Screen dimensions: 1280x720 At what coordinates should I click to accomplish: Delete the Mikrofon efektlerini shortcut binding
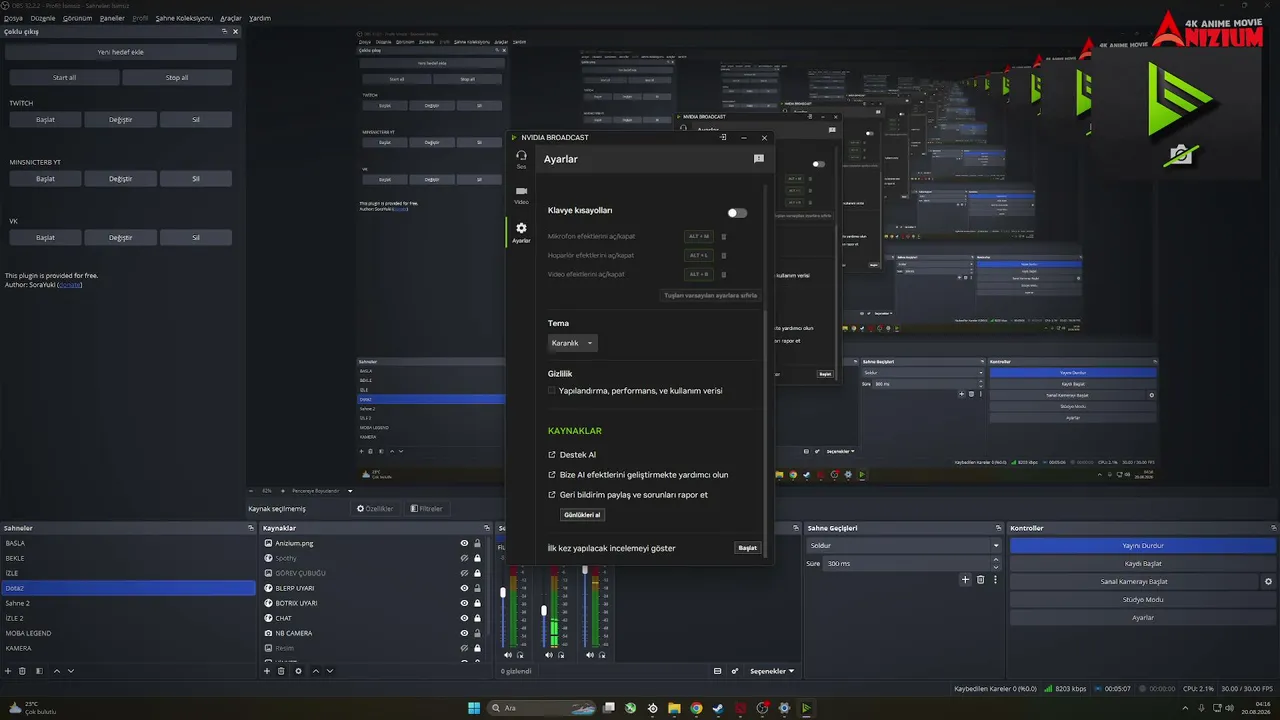click(723, 237)
